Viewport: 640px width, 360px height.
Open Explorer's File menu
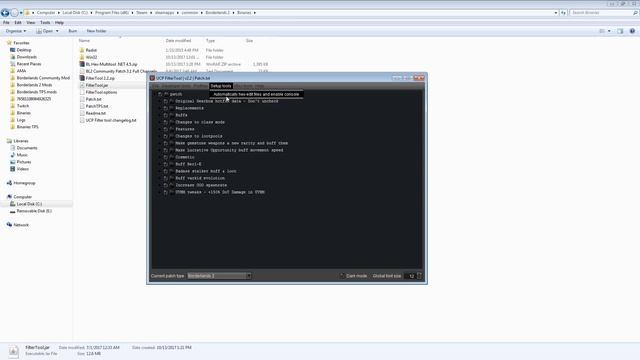pyautogui.click(x=6, y=23)
